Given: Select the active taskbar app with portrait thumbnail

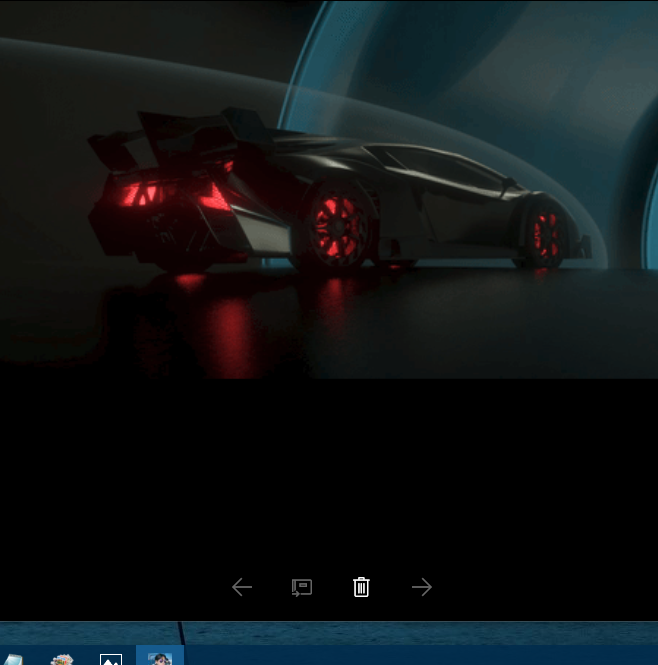Looking at the screenshot, I should (160, 656).
